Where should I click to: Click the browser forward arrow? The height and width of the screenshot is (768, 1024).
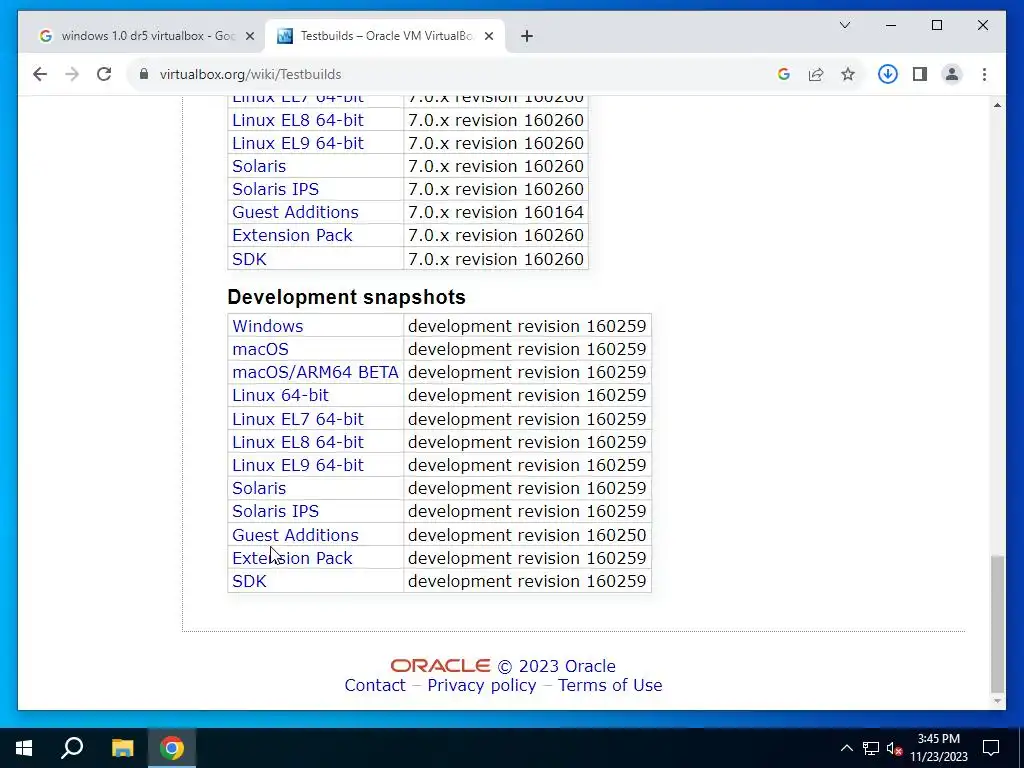tap(72, 74)
